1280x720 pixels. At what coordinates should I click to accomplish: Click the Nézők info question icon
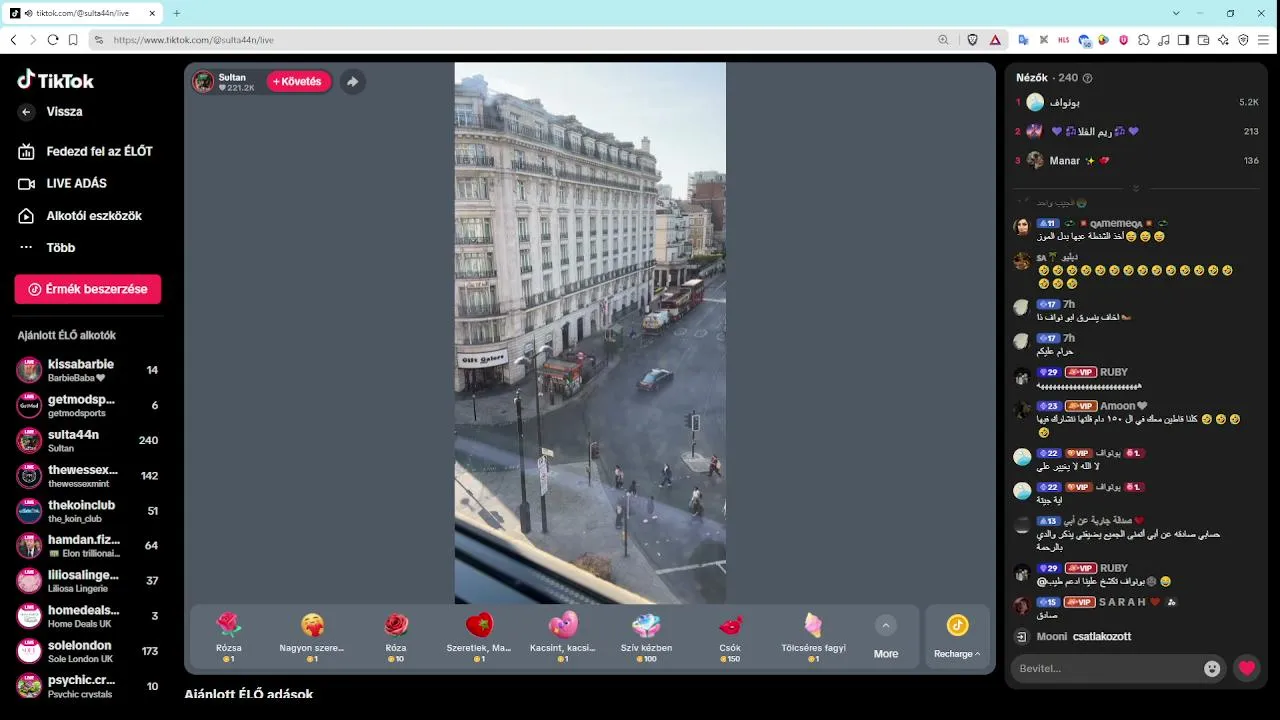click(x=1088, y=78)
